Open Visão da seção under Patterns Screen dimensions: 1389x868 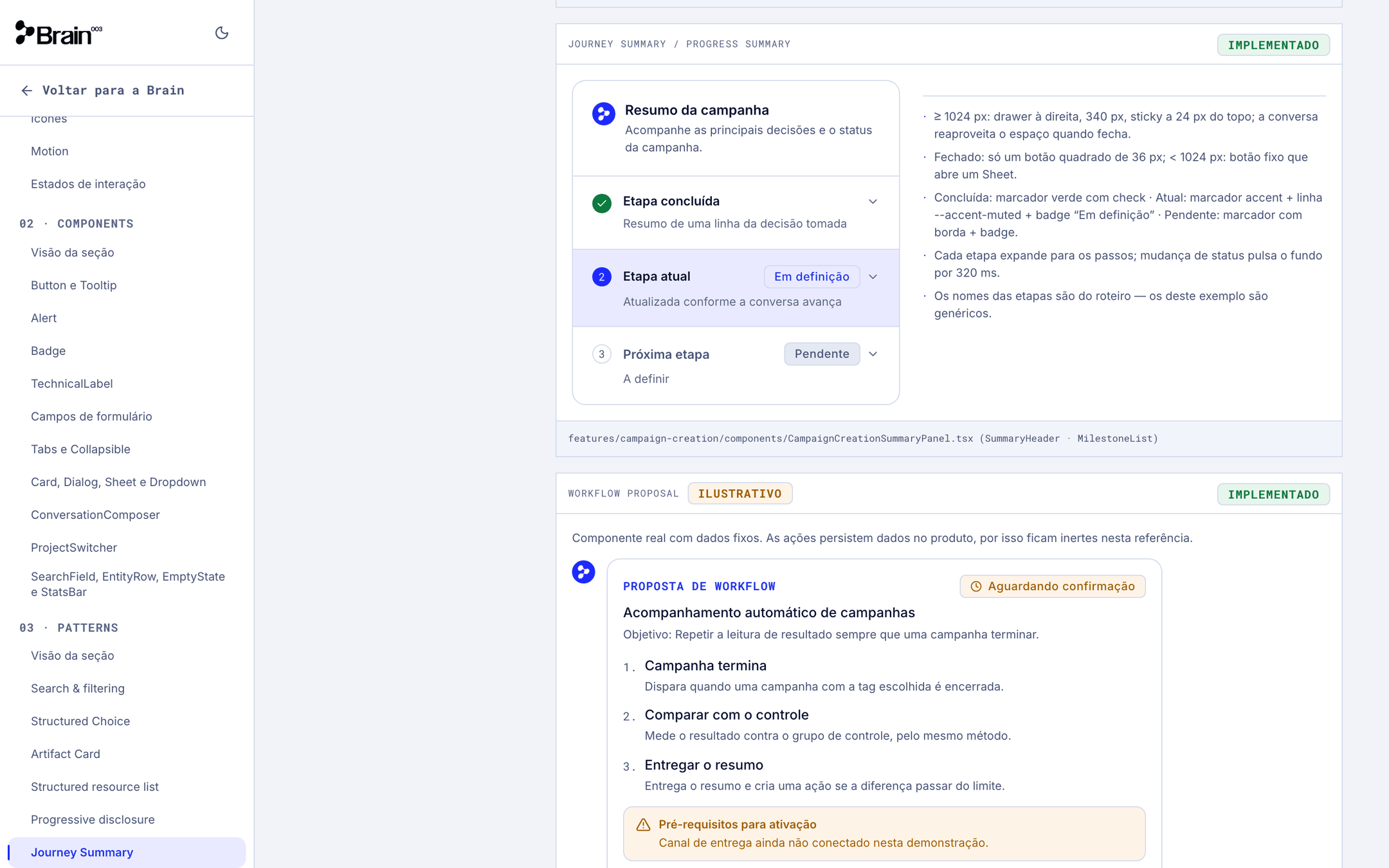(x=73, y=655)
